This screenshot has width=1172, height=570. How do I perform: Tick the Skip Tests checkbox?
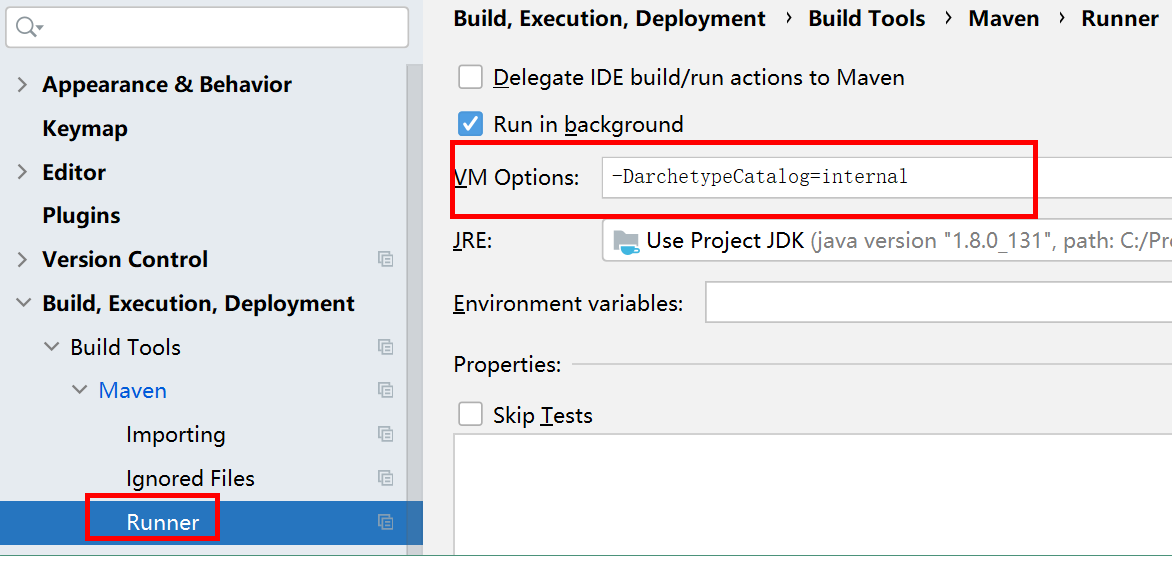tap(470, 415)
